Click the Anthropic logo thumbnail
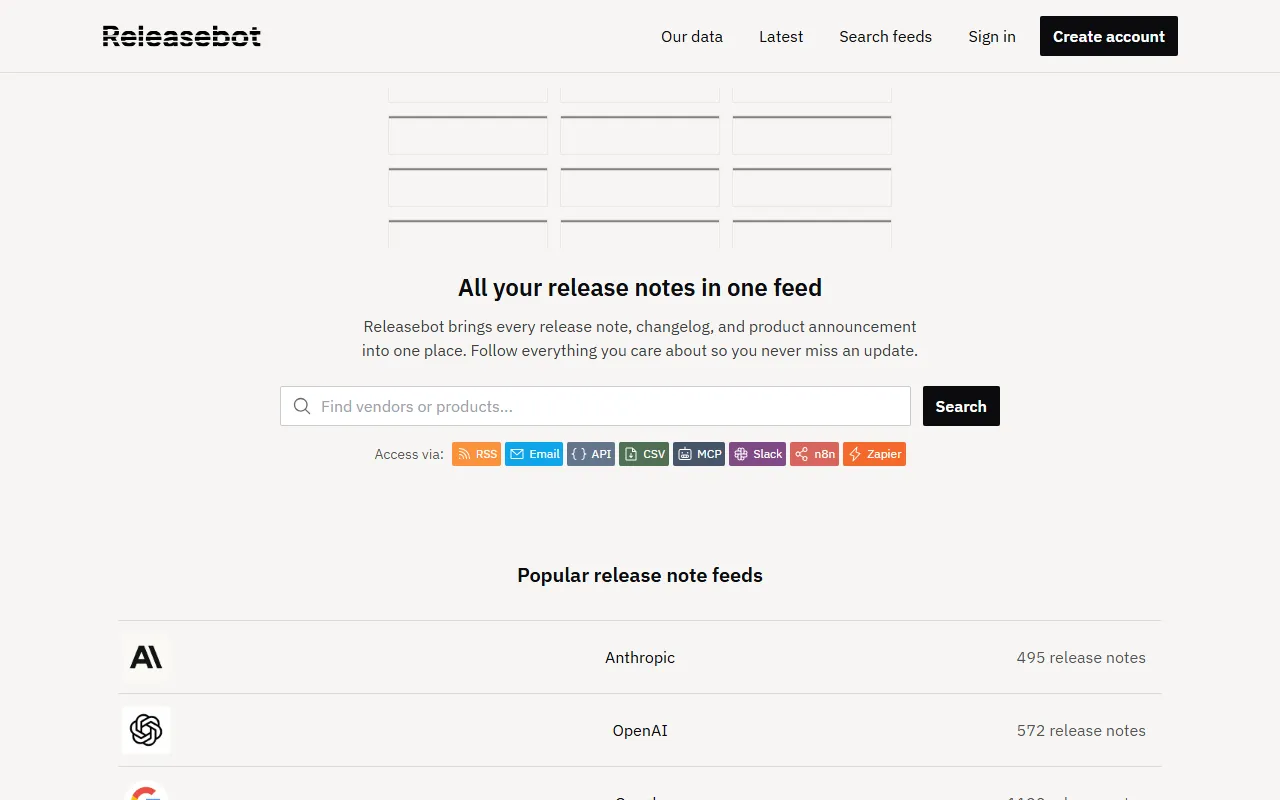 (146, 657)
